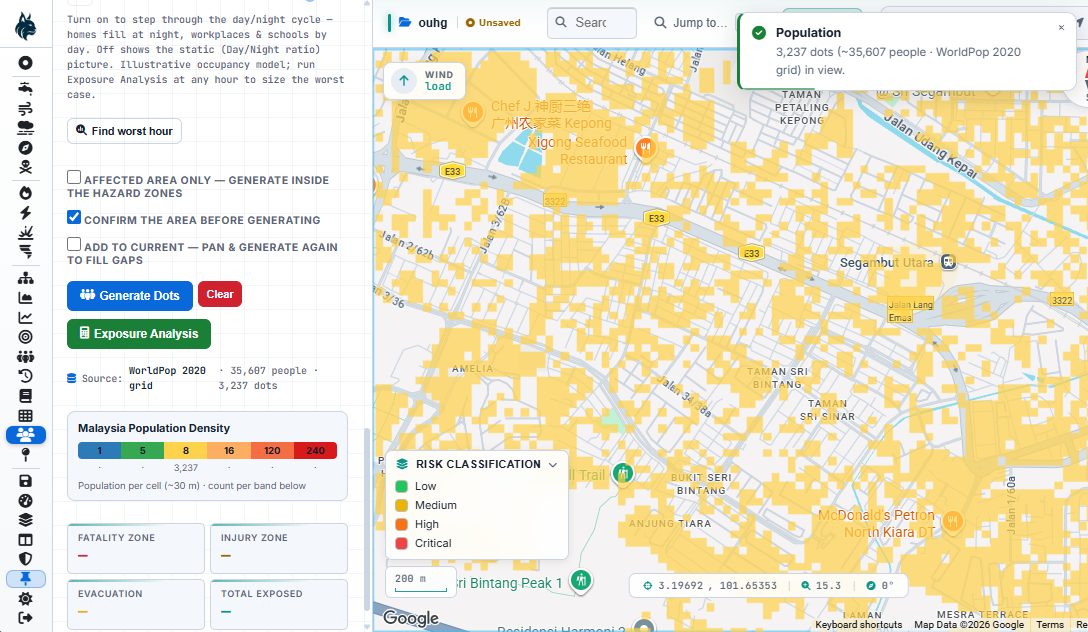Select the skull and crossbones toxic tool
The height and width of the screenshot is (632, 1088).
click(26, 167)
